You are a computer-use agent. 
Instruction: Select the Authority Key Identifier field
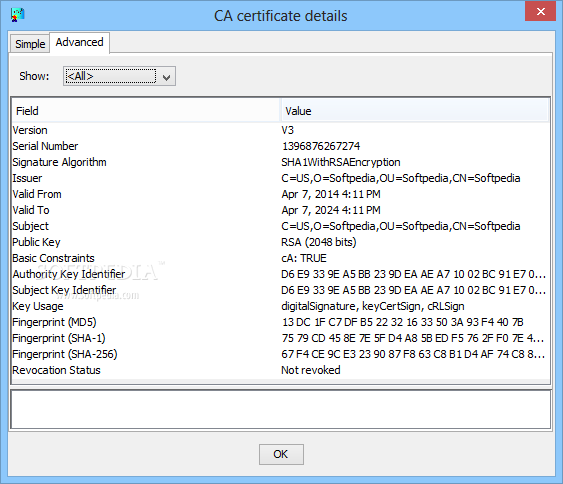point(69,274)
